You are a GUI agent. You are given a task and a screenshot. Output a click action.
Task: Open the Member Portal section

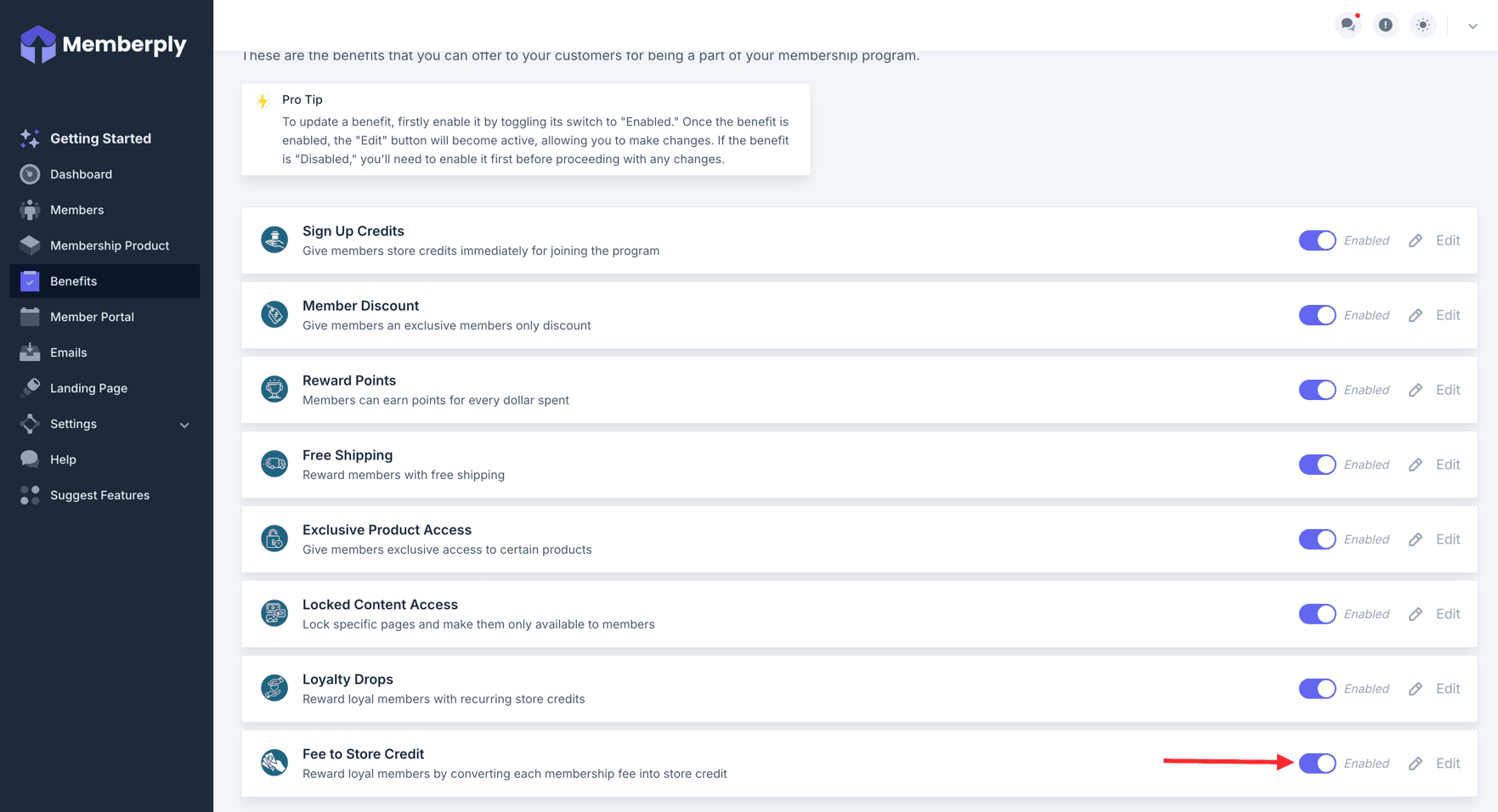[x=92, y=317]
